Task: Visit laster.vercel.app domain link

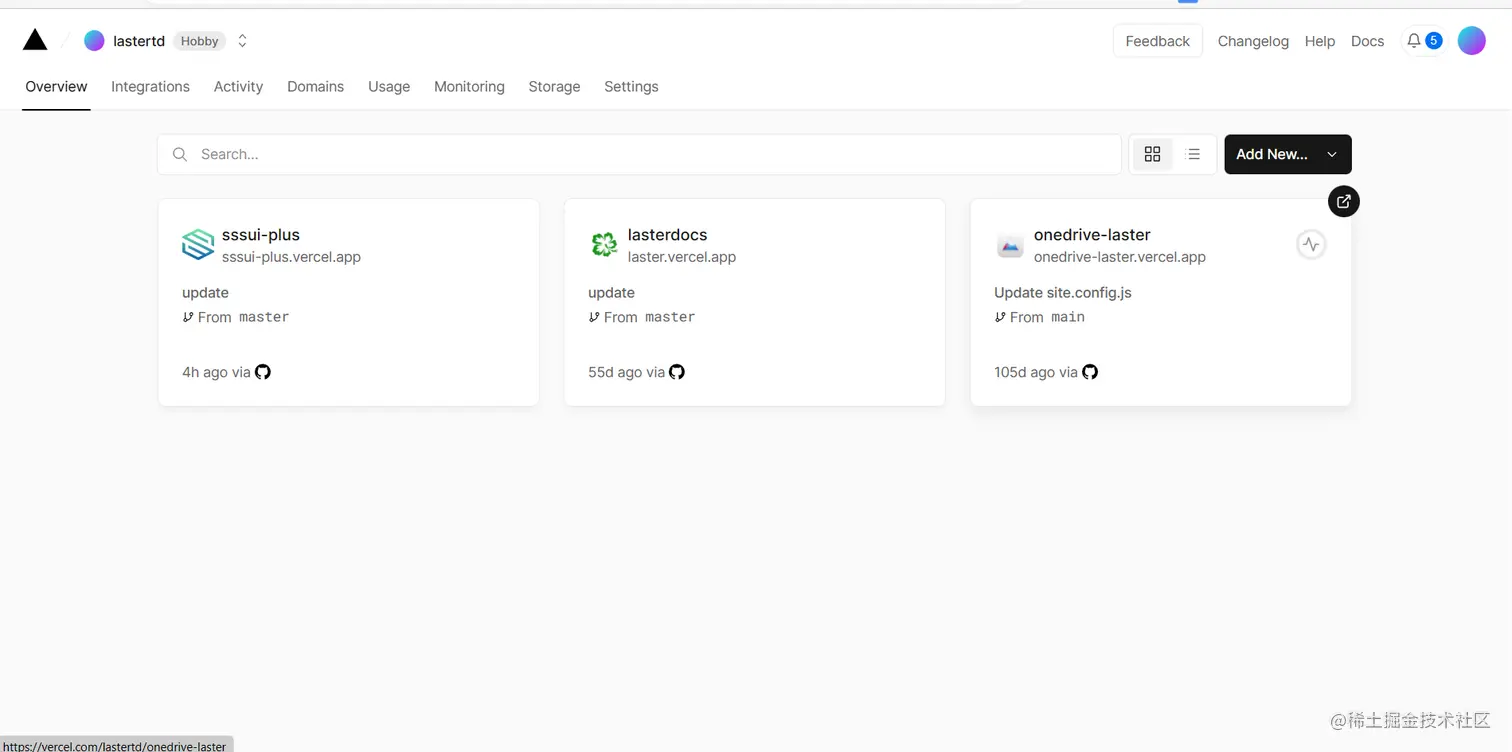Action: point(682,257)
